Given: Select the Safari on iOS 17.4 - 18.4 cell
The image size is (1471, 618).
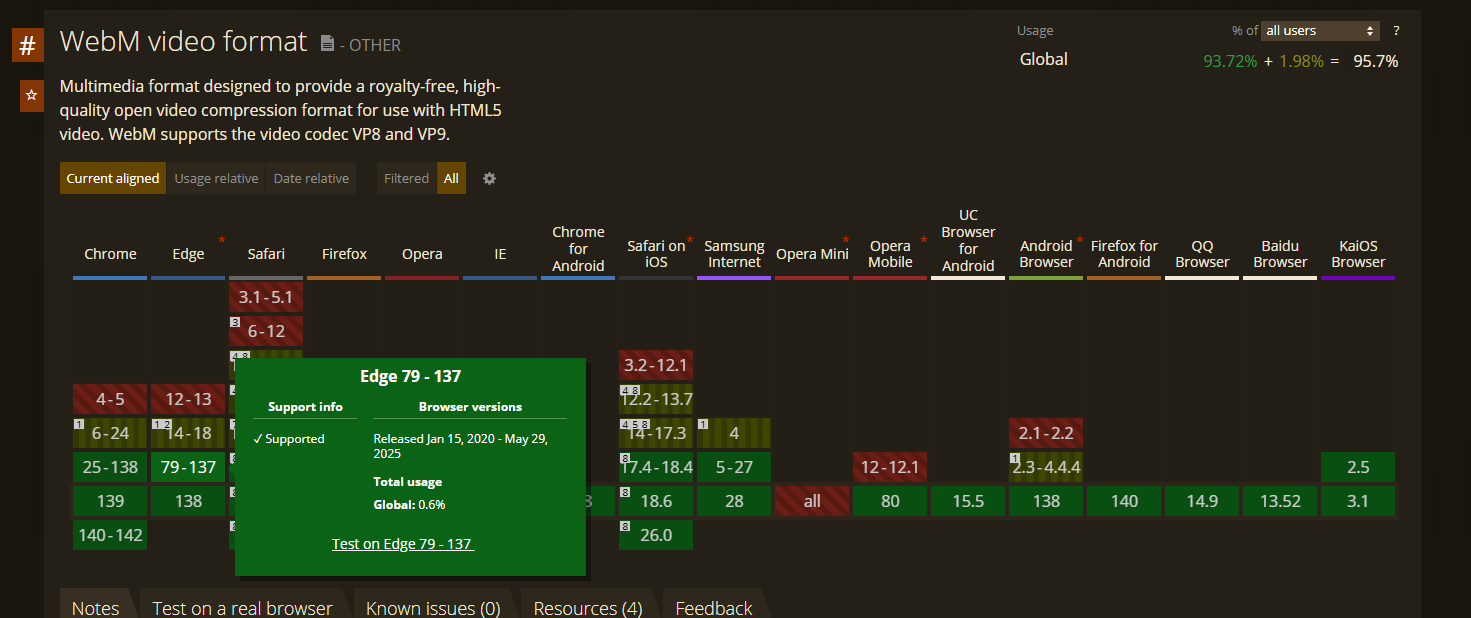Looking at the screenshot, I should [656, 467].
